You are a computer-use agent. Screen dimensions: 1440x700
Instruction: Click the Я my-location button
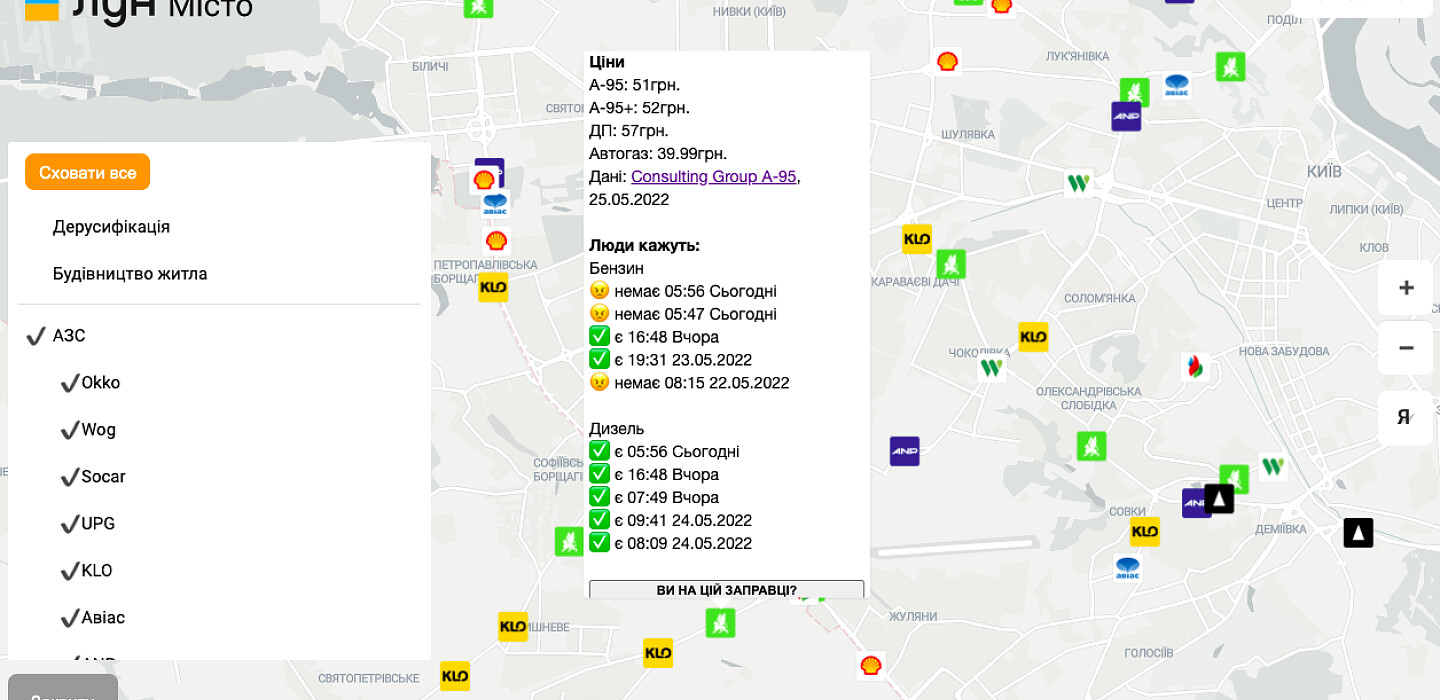coord(1406,418)
